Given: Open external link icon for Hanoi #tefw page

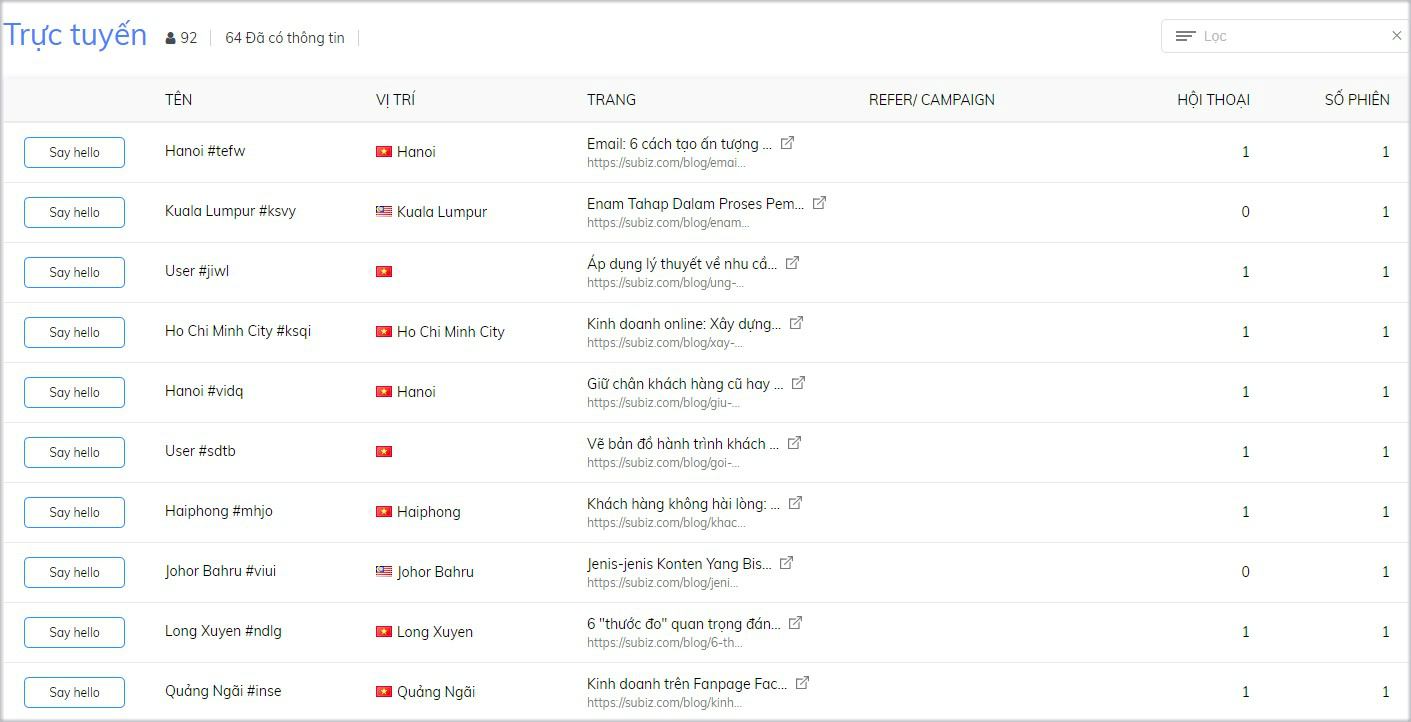Looking at the screenshot, I should pyautogui.click(x=787, y=143).
